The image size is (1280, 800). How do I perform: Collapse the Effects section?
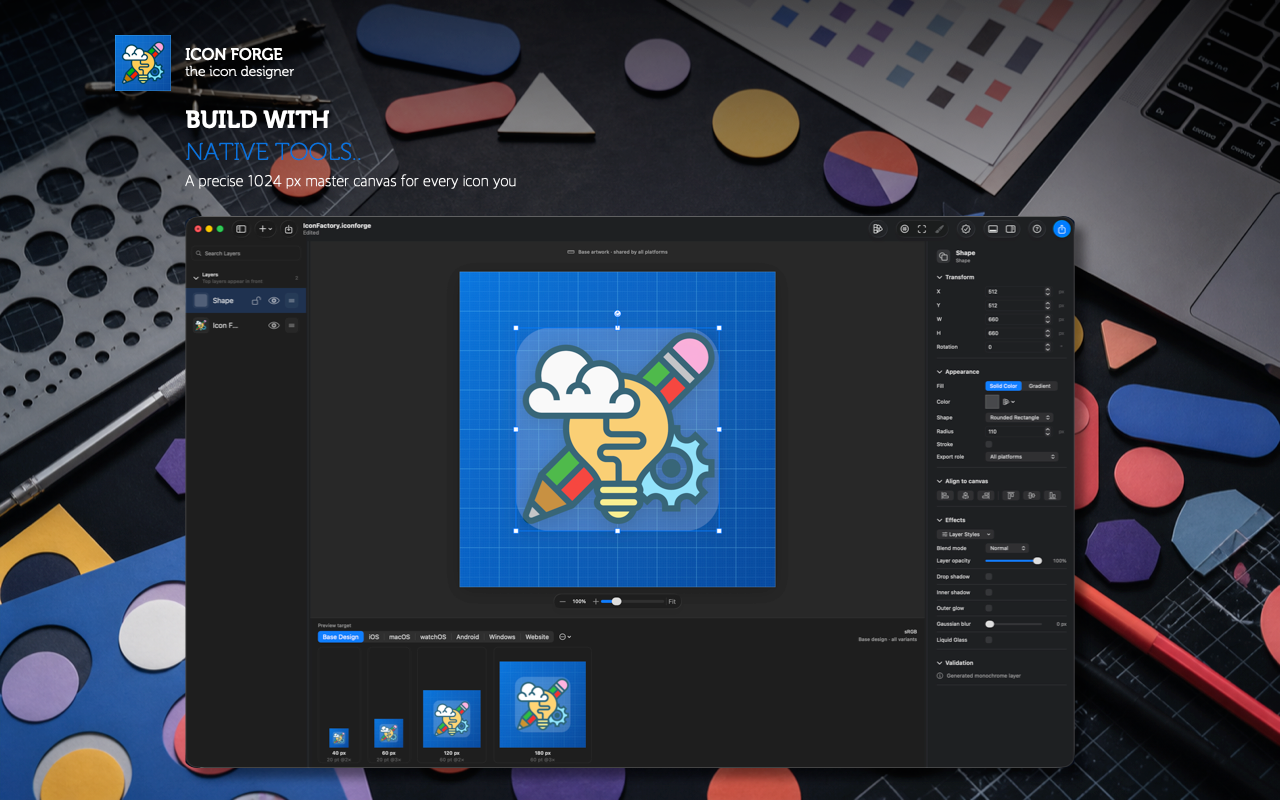pos(939,520)
